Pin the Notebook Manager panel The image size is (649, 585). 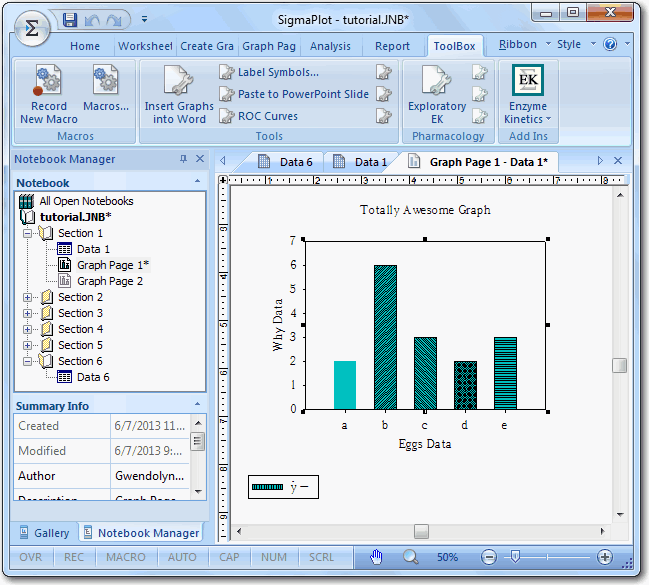(x=183, y=159)
